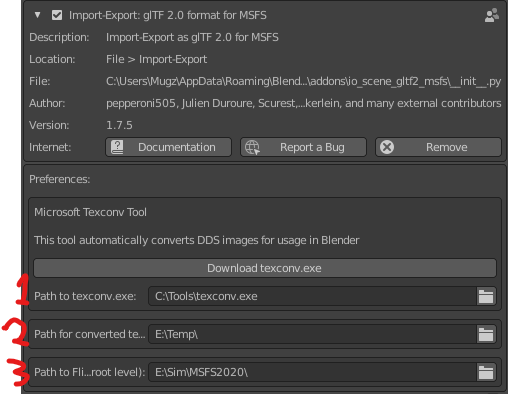Remove the glTF MSFS add-on
508x394 pixels.
click(438, 147)
